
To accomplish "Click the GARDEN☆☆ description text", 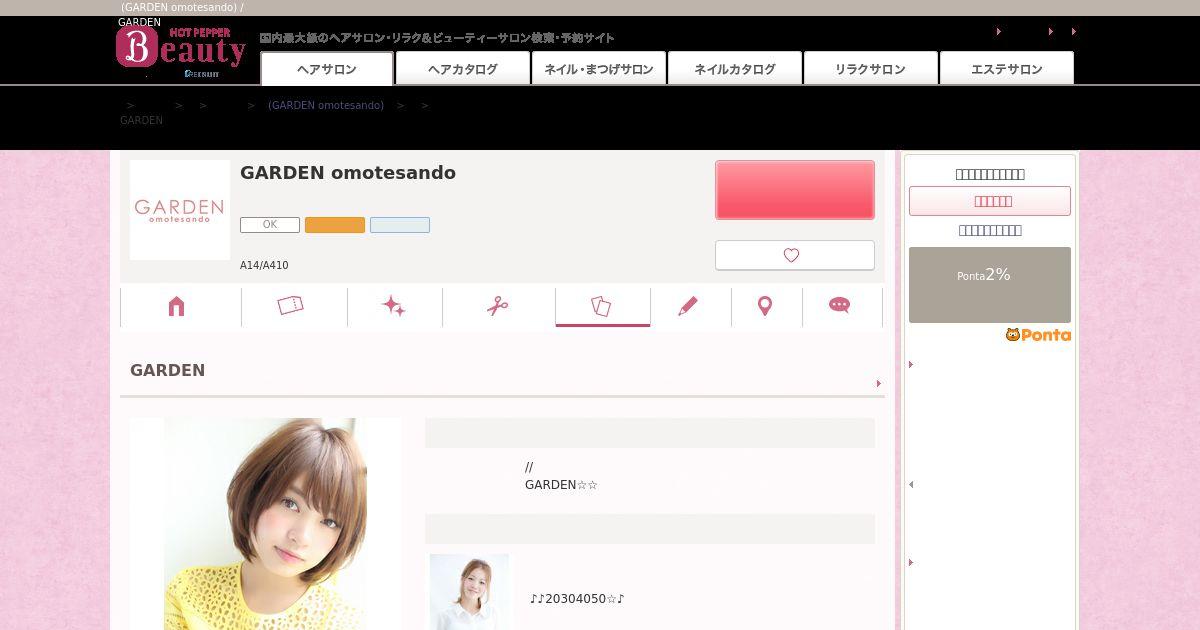I will [x=561, y=485].
